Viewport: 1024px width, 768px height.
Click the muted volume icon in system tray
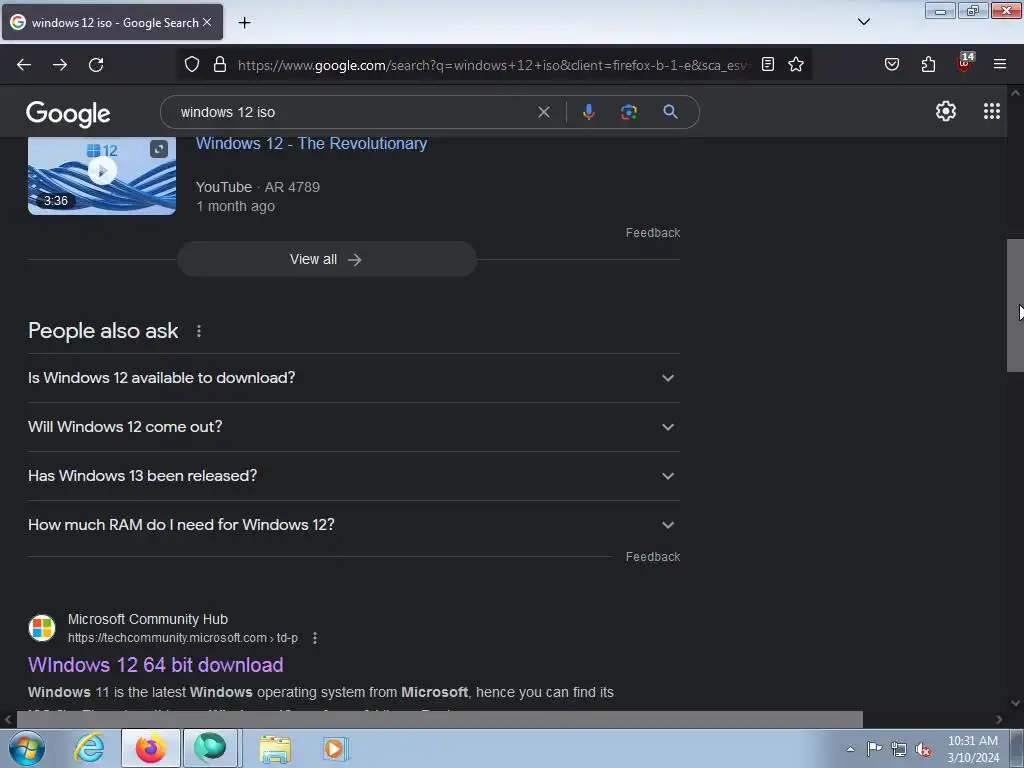pos(923,749)
